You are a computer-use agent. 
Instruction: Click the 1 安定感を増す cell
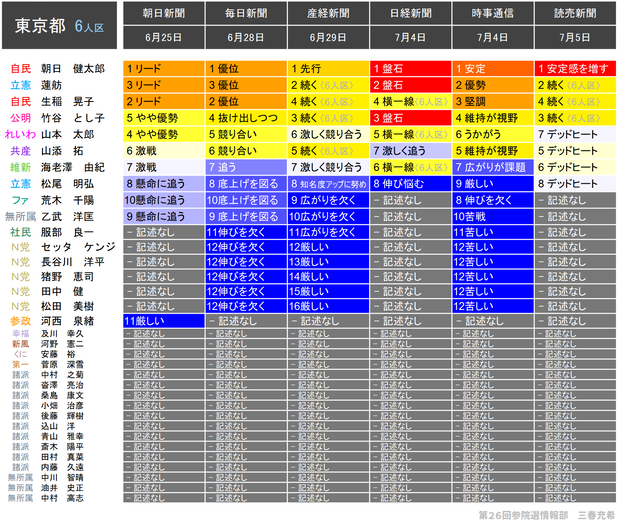[x=575, y=69]
